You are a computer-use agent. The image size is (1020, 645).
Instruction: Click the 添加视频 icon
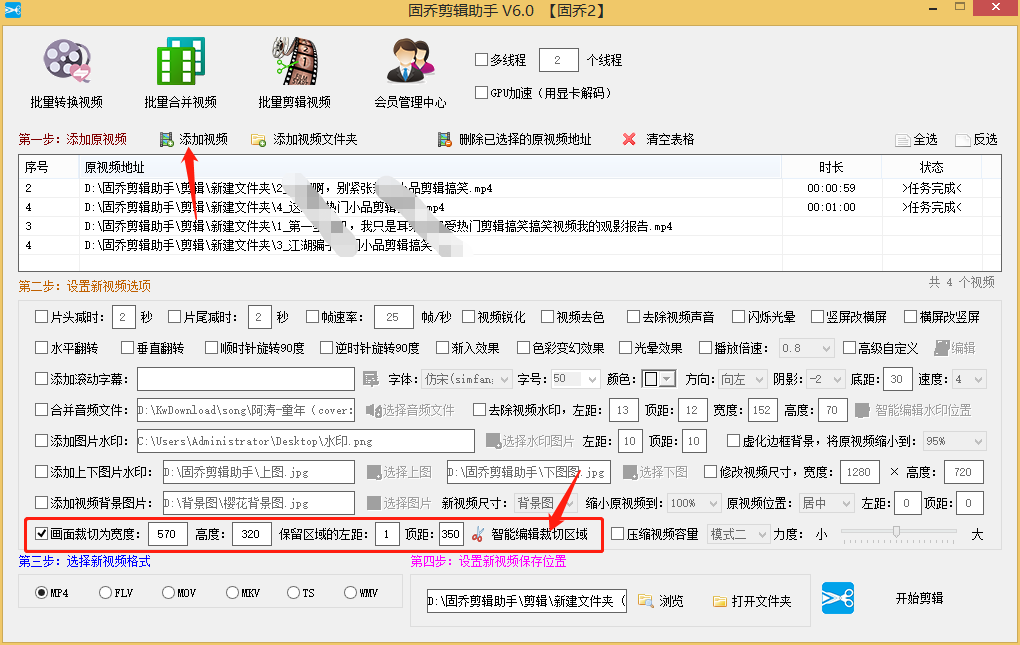click(x=167, y=139)
